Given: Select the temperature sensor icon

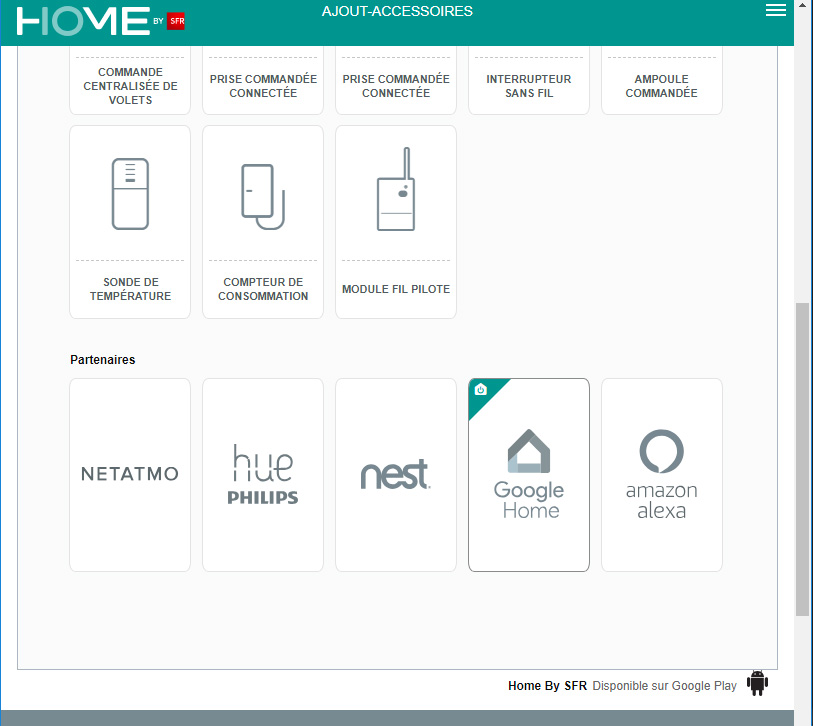Looking at the screenshot, I should (130, 194).
